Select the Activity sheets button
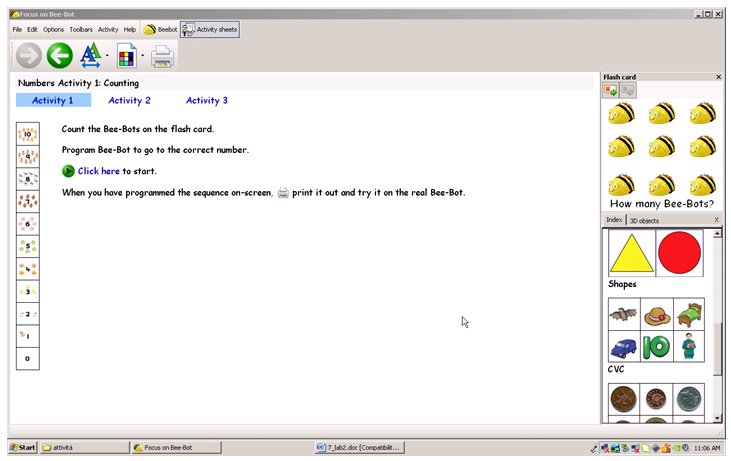Screen dimensions: 731x461 click(210, 29)
